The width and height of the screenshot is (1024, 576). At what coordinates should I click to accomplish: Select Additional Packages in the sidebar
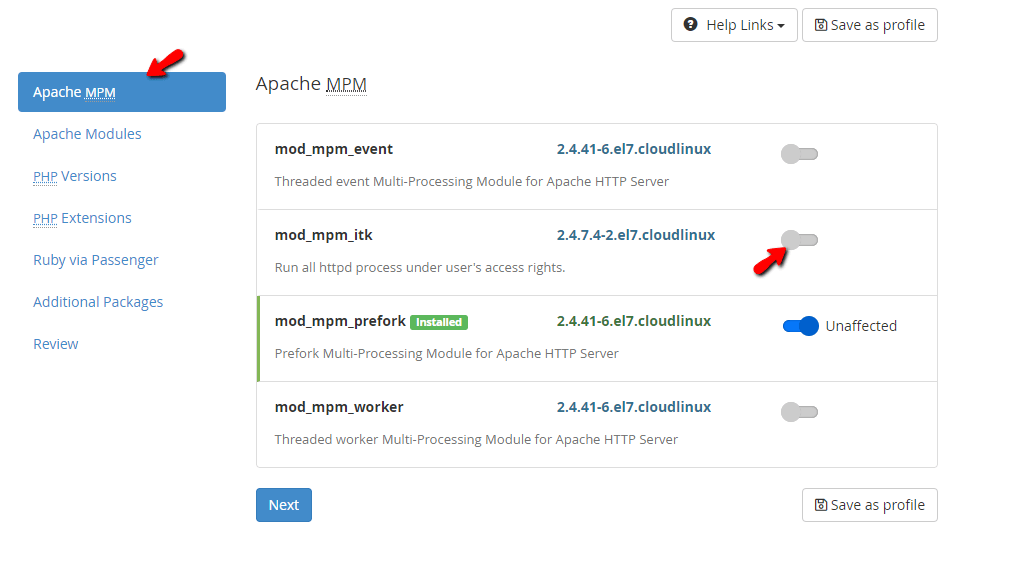[x=98, y=301]
